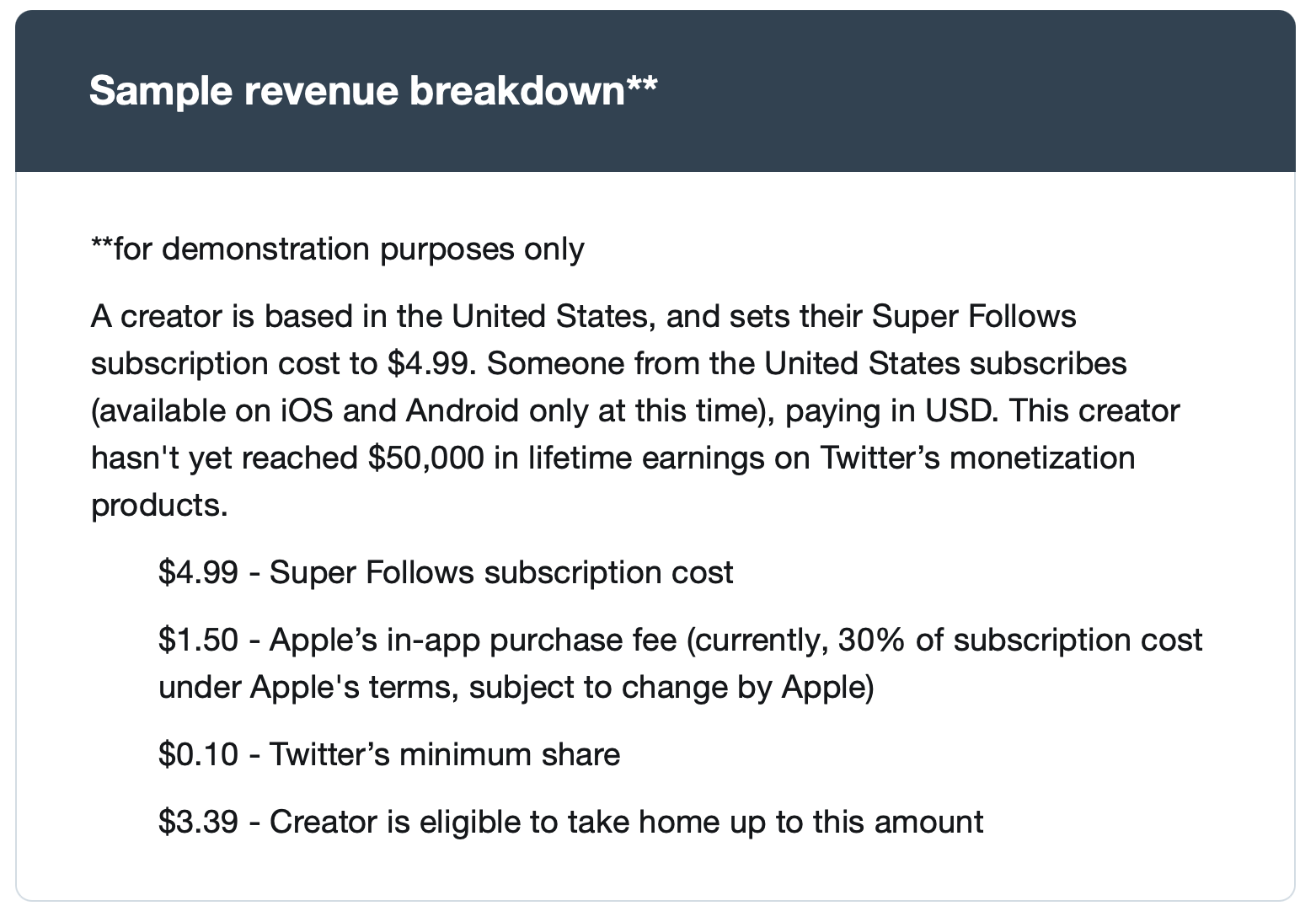1316x922 pixels.
Task: Click the "$3.39 - Creator is eligible" line
Action: (570, 822)
